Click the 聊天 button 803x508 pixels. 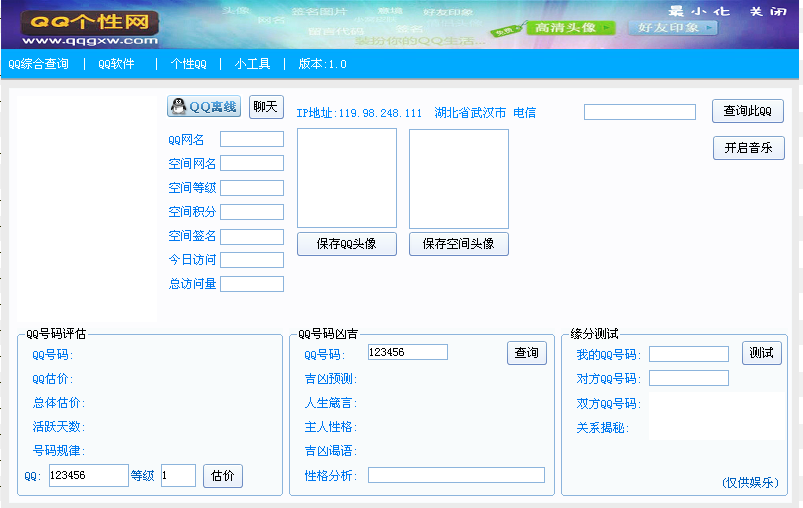(x=266, y=107)
